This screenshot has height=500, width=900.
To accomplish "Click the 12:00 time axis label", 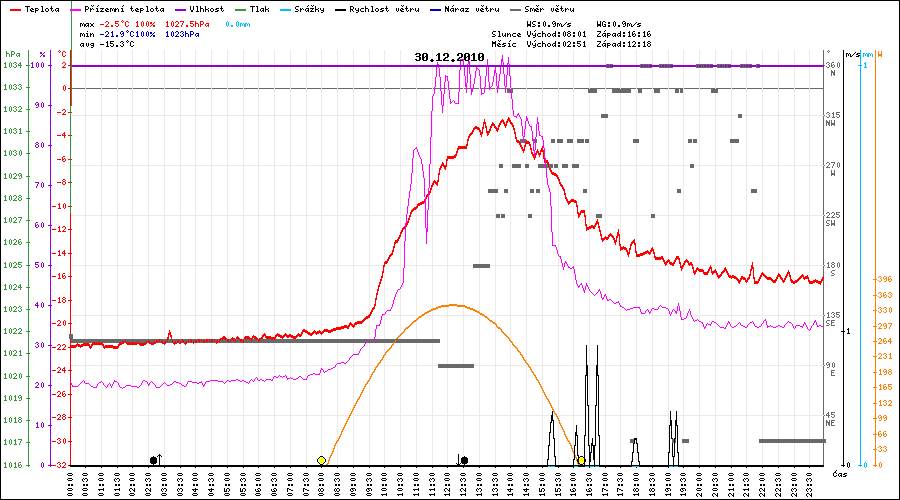I will 448,484.
